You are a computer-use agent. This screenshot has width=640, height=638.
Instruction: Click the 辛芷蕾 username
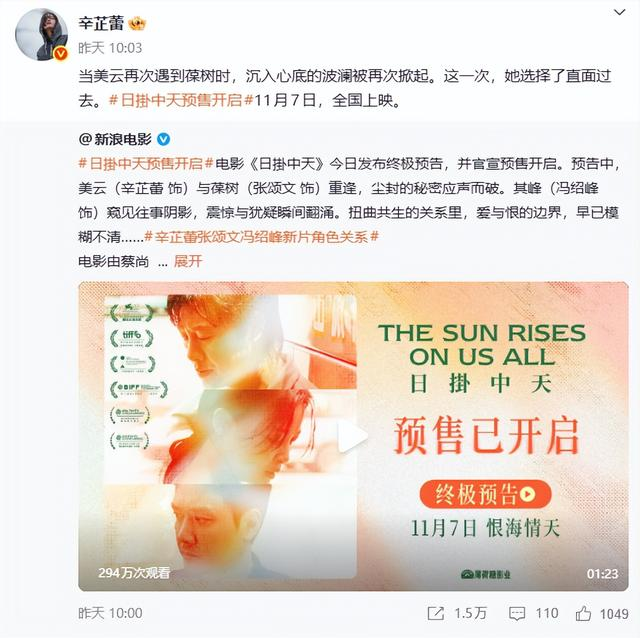tap(101, 23)
